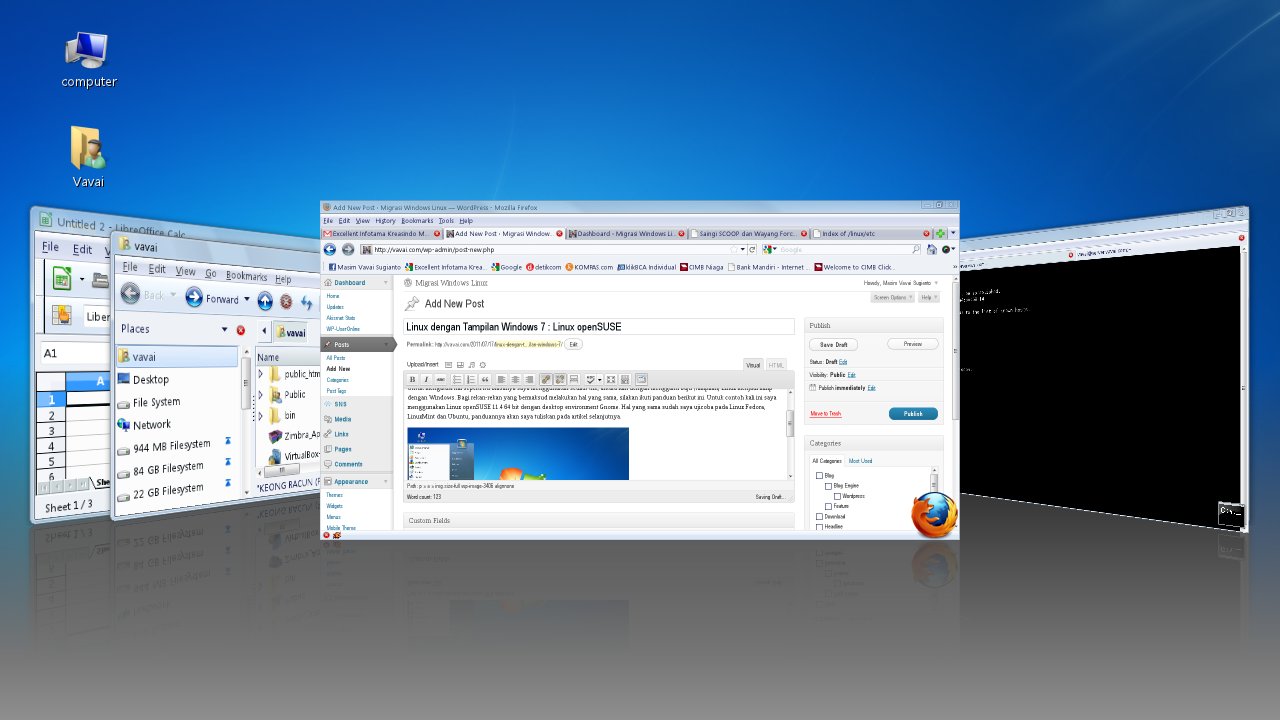Image resolution: width=1280 pixels, height=720 pixels.
Task: Open the spellcheck language dropdown arrow
Action: click(600, 380)
